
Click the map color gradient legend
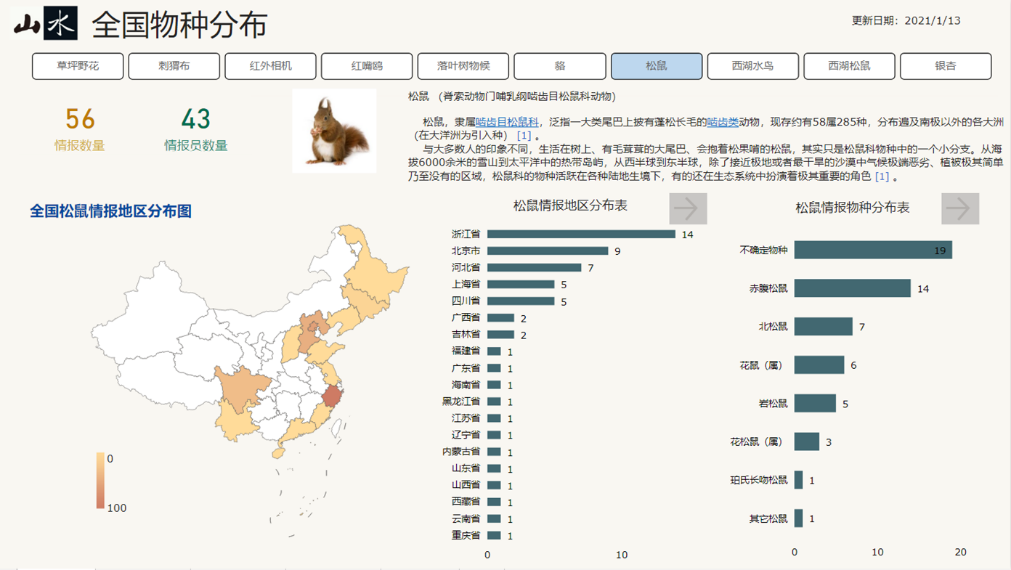pos(100,480)
